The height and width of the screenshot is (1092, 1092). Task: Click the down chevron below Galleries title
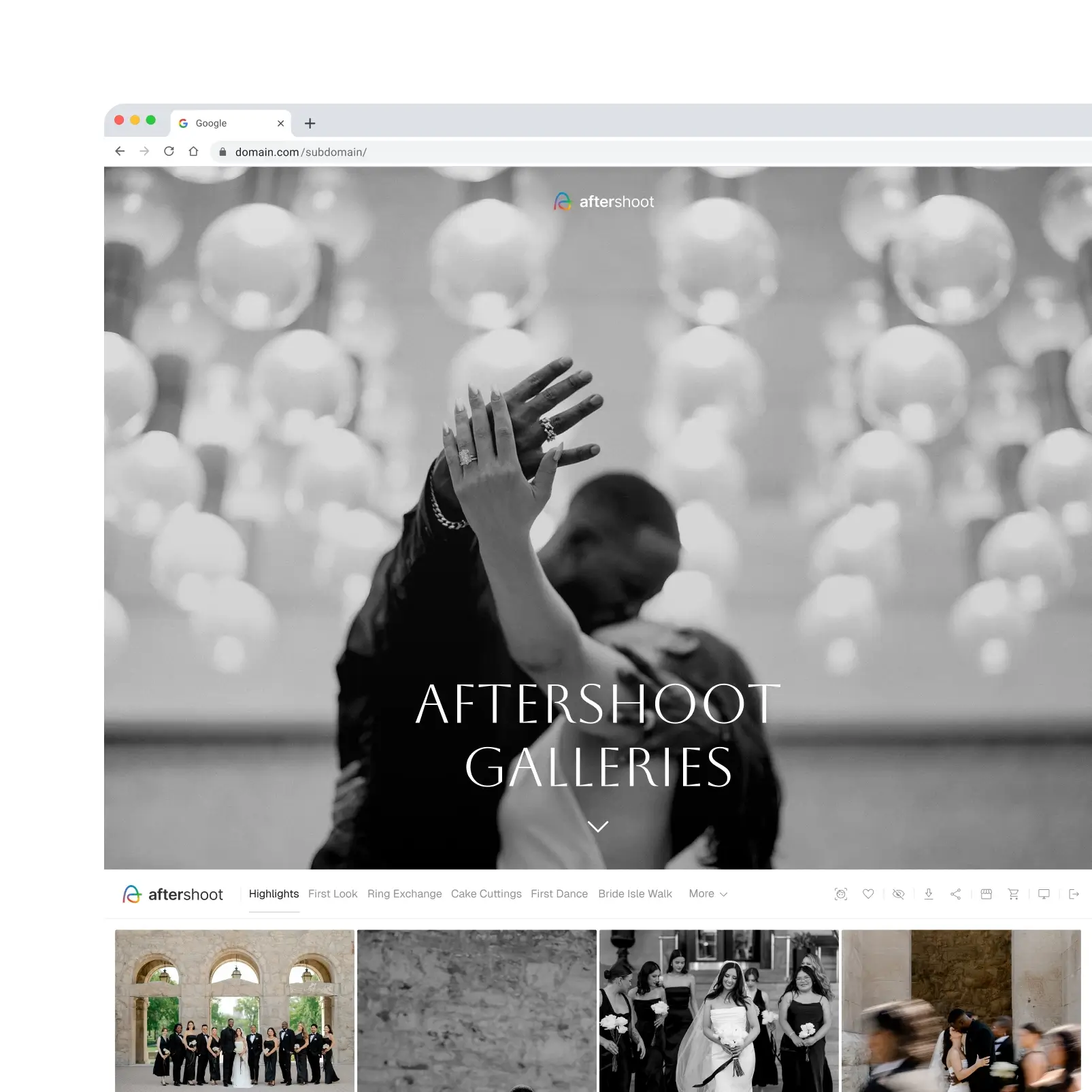point(598,827)
